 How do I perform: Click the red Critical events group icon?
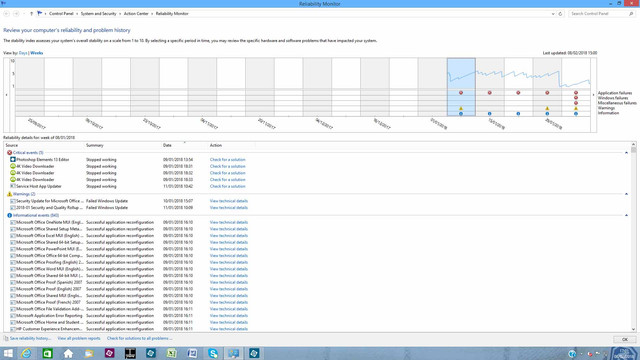pyautogui.click(x=9, y=153)
